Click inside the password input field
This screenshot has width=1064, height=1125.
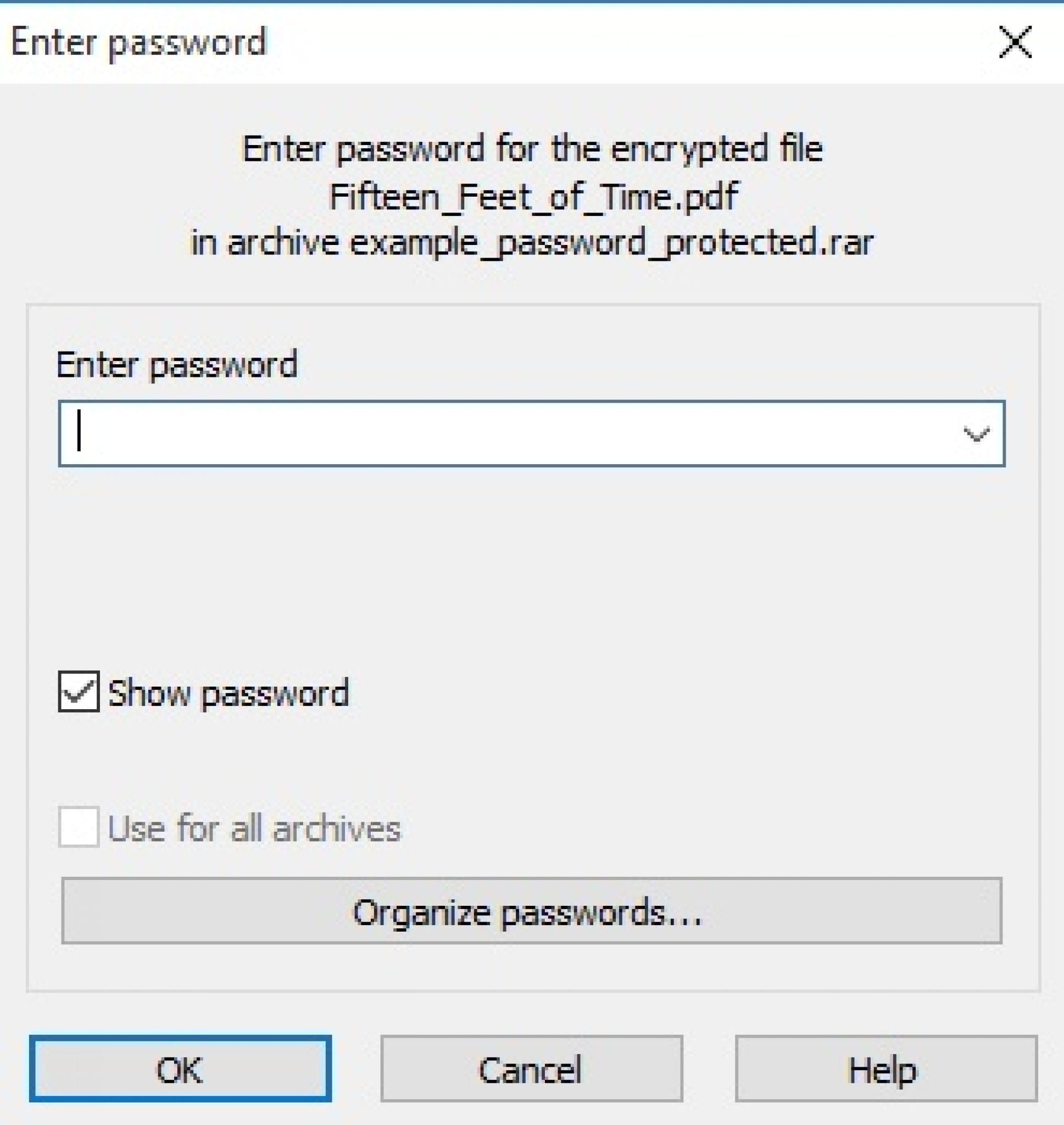click(510, 434)
